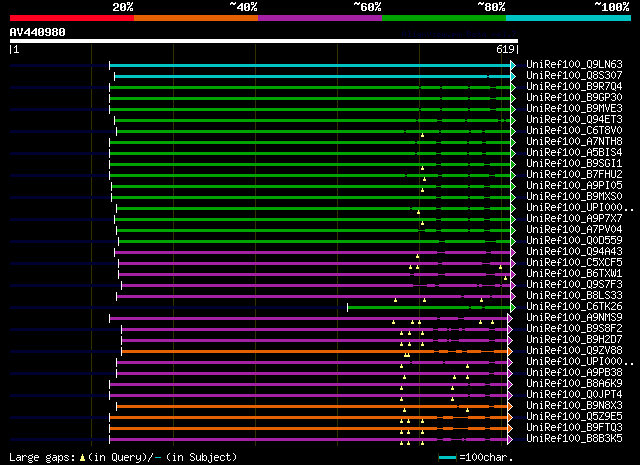640x465 pixels.
Task: Click the green arrowhead ending the B9R7Q4 bar
Action: tap(513, 87)
